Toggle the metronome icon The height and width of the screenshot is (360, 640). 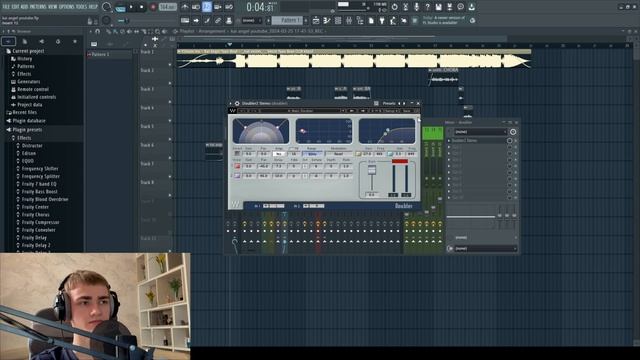coord(184,7)
